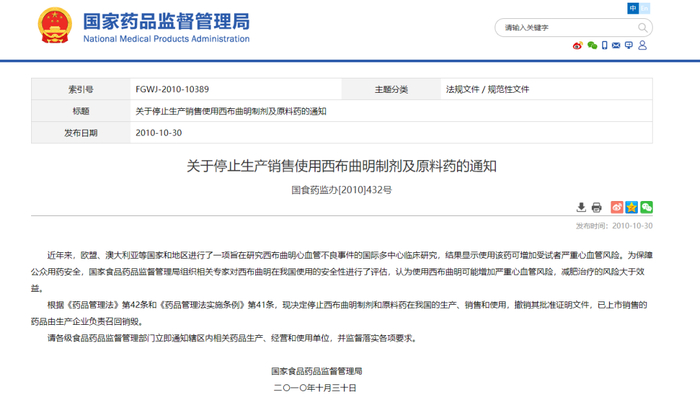700x415 pixels.
Task: Click the index number FGWJ-2010-10389
Action: click(172, 89)
